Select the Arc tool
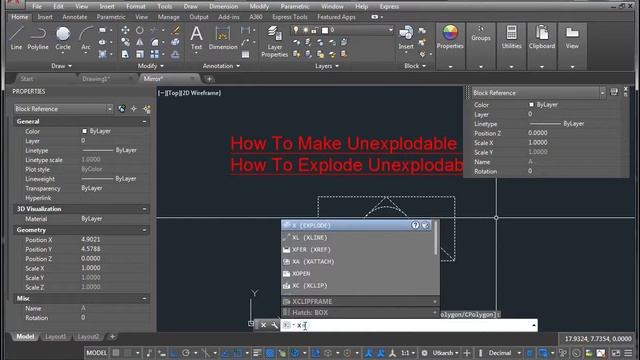The width and height of the screenshot is (640, 360). click(x=86, y=38)
